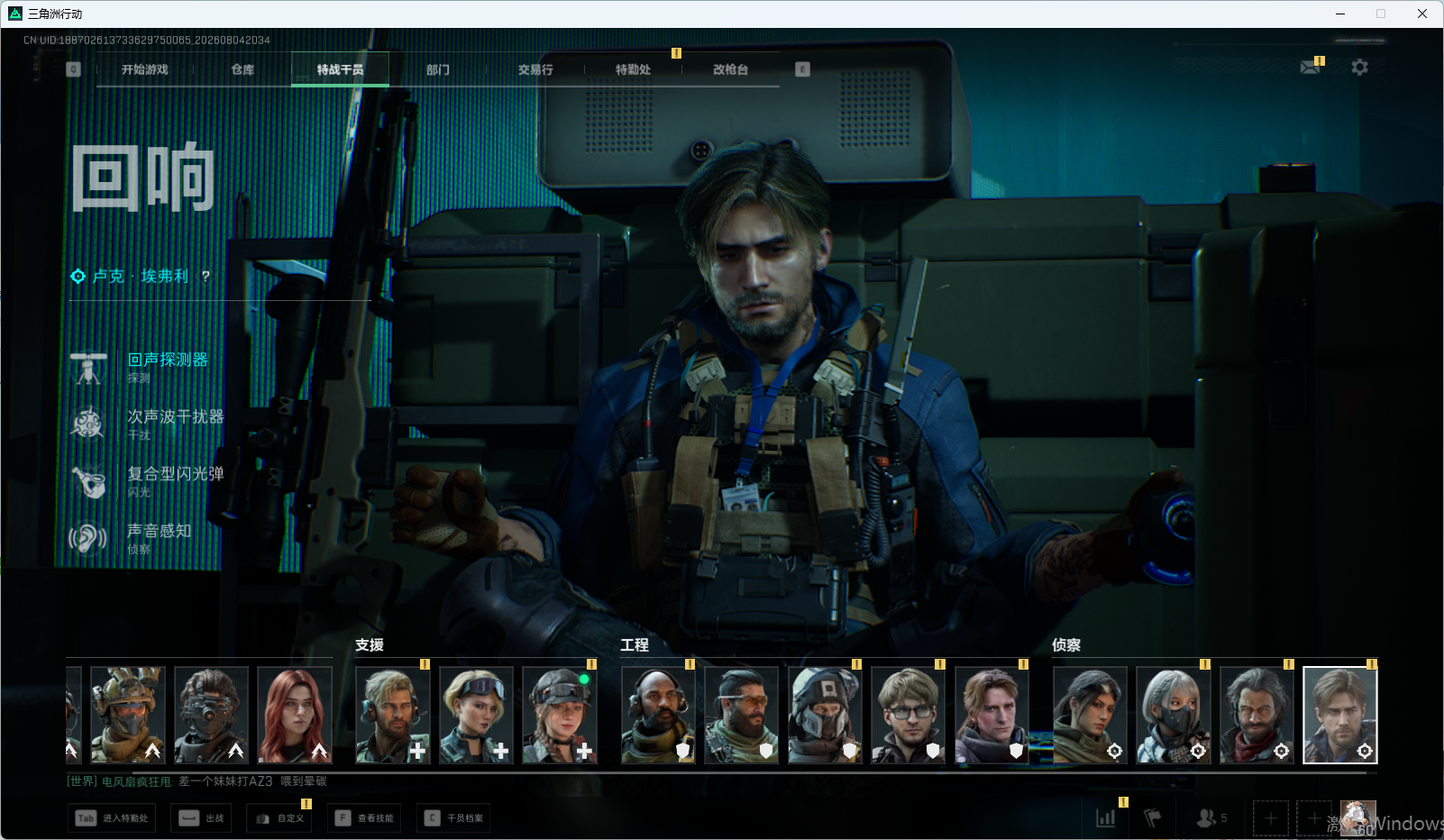Select the blond headset support operator
Image resolution: width=1444 pixels, height=840 pixels.
point(393,715)
